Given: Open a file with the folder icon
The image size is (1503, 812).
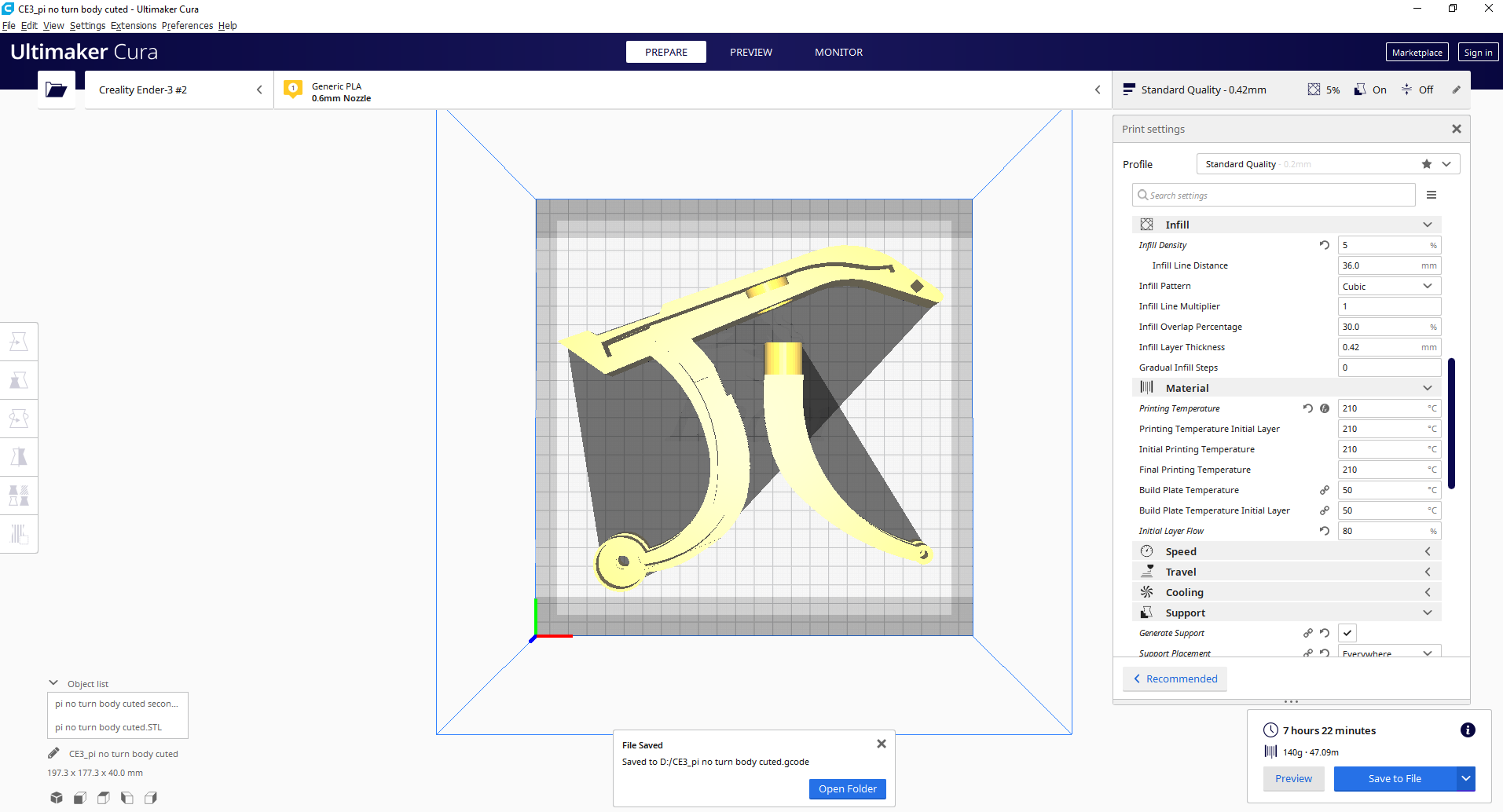Looking at the screenshot, I should click(56, 90).
